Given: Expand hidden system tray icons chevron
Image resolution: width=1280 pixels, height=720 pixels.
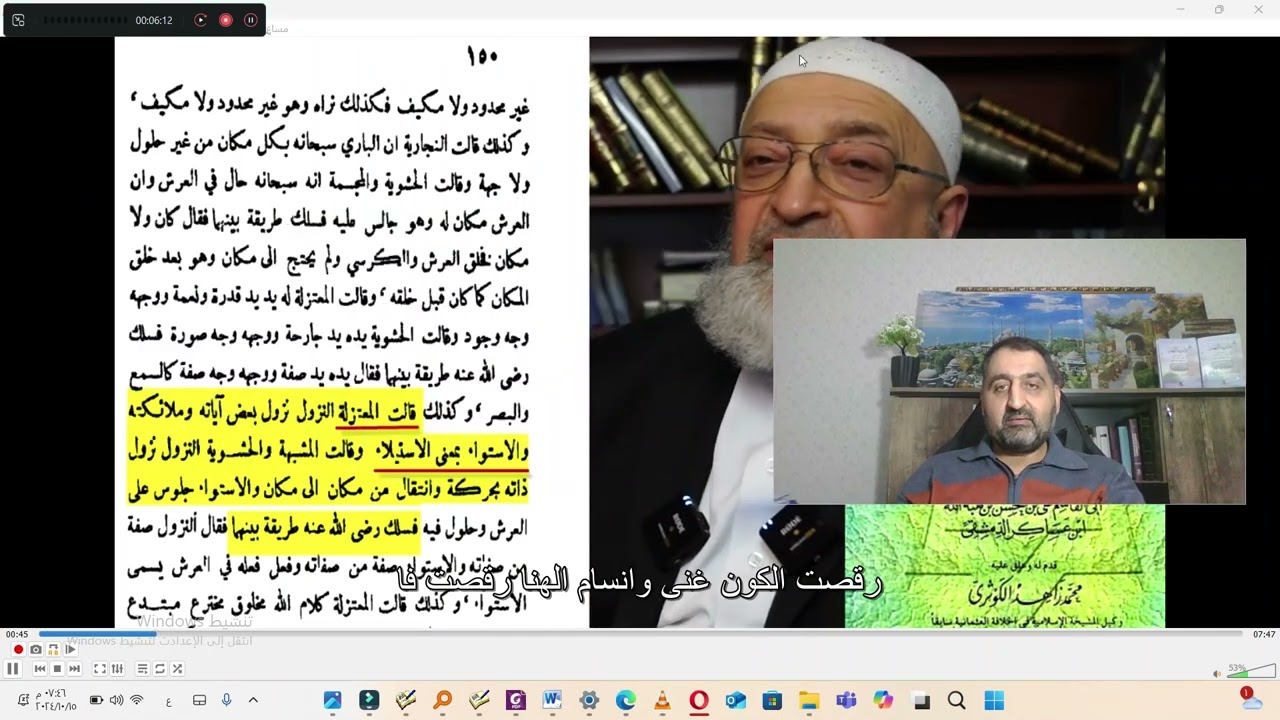Looking at the screenshot, I should pyautogui.click(x=253, y=700).
